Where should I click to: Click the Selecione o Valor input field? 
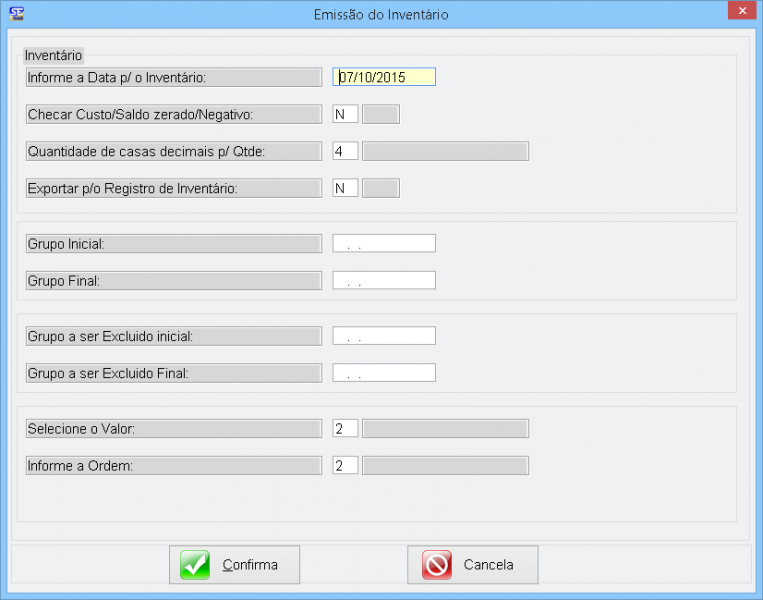click(x=345, y=429)
